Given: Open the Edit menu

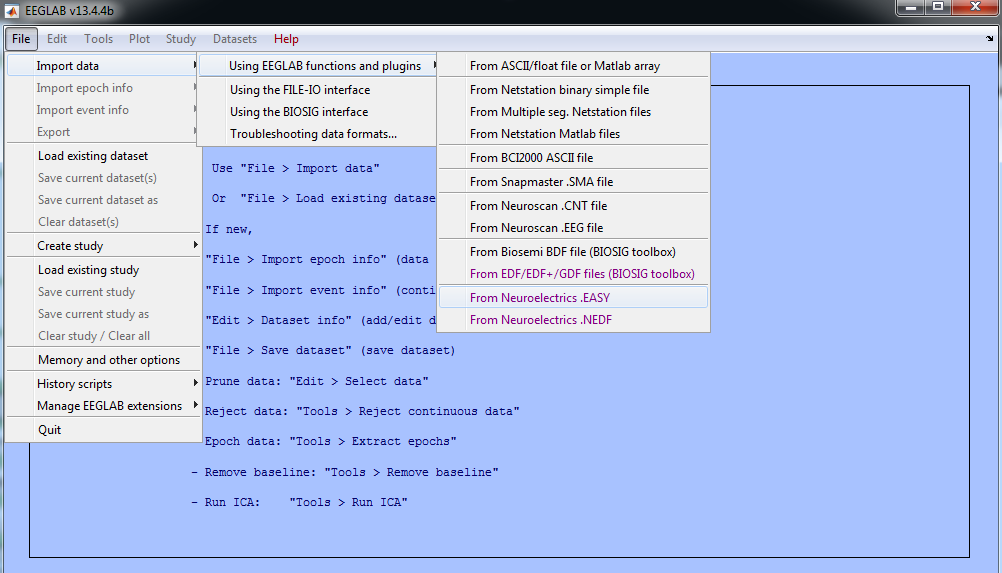Looking at the screenshot, I should 57,39.
